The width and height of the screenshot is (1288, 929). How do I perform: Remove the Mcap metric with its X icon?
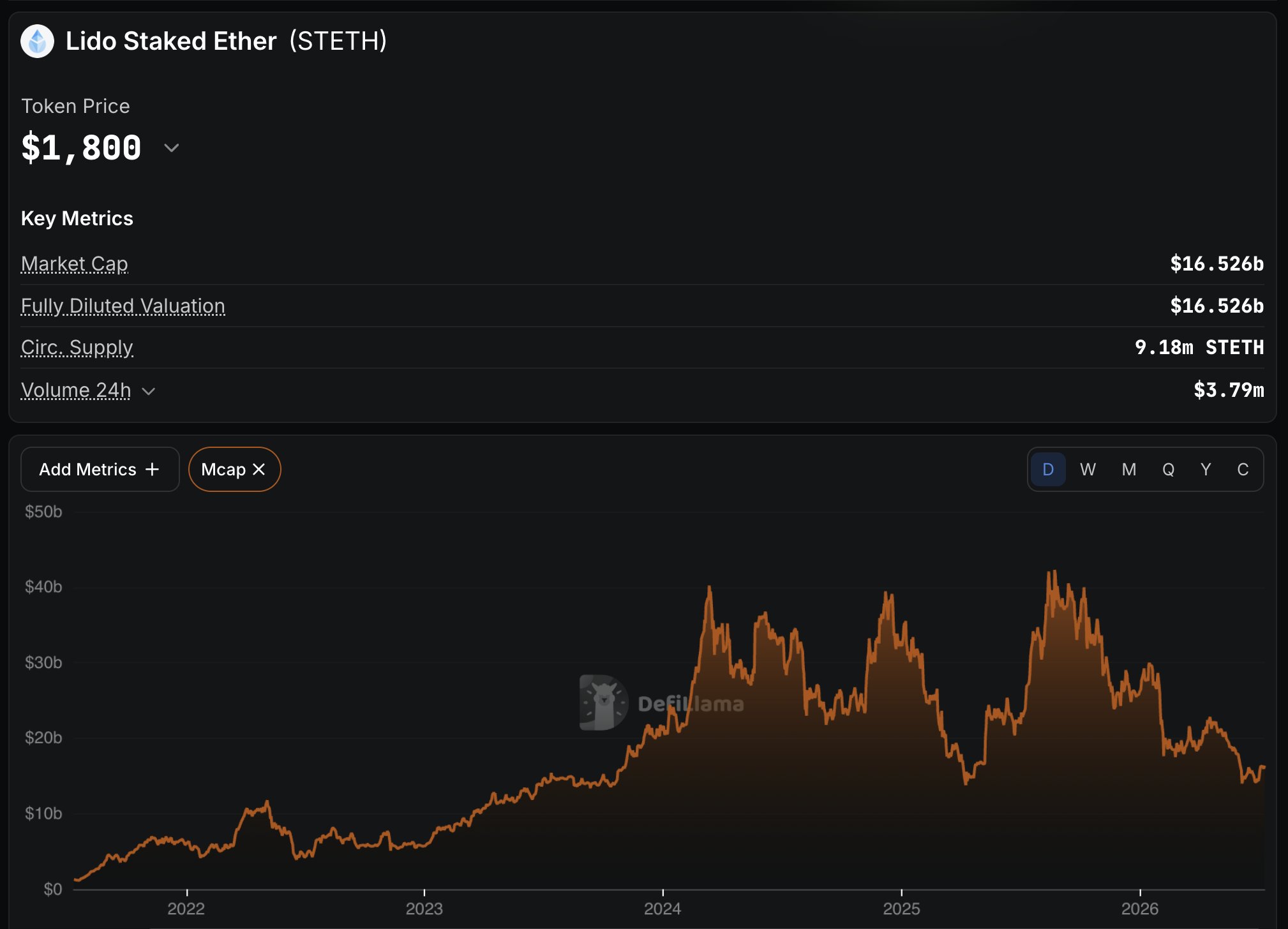pyautogui.click(x=258, y=470)
